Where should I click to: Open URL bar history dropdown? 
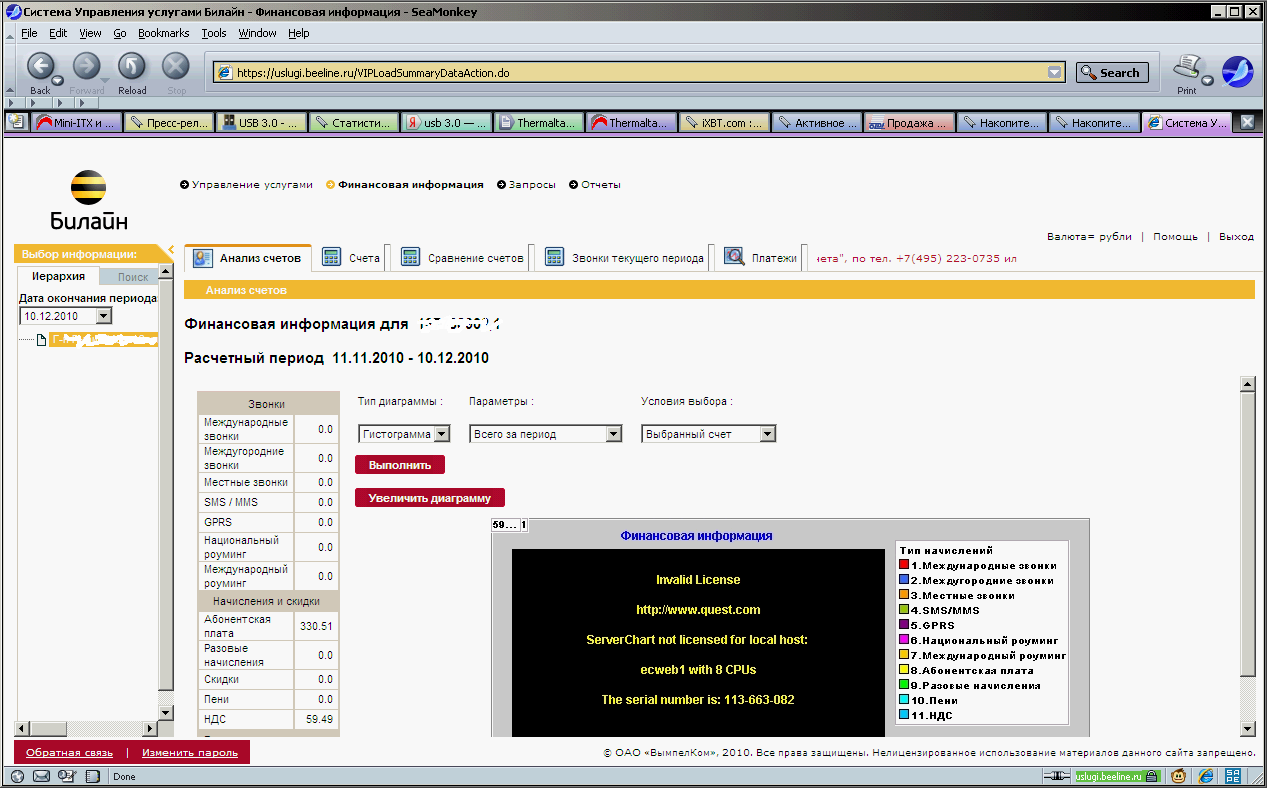[x=1054, y=73]
